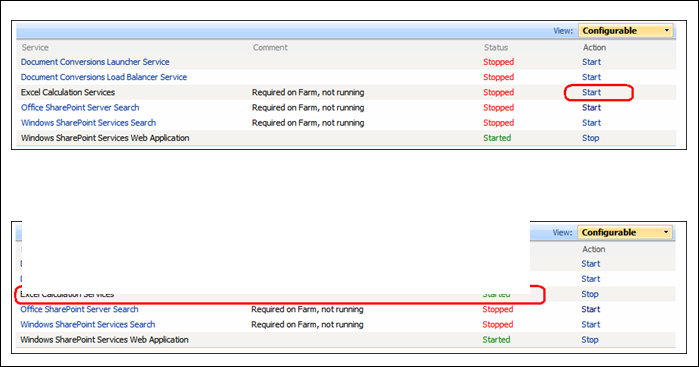The image size is (699, 367).
Task: Open Document Conversions Load Balancer Service in upper table
Action: 104,77
